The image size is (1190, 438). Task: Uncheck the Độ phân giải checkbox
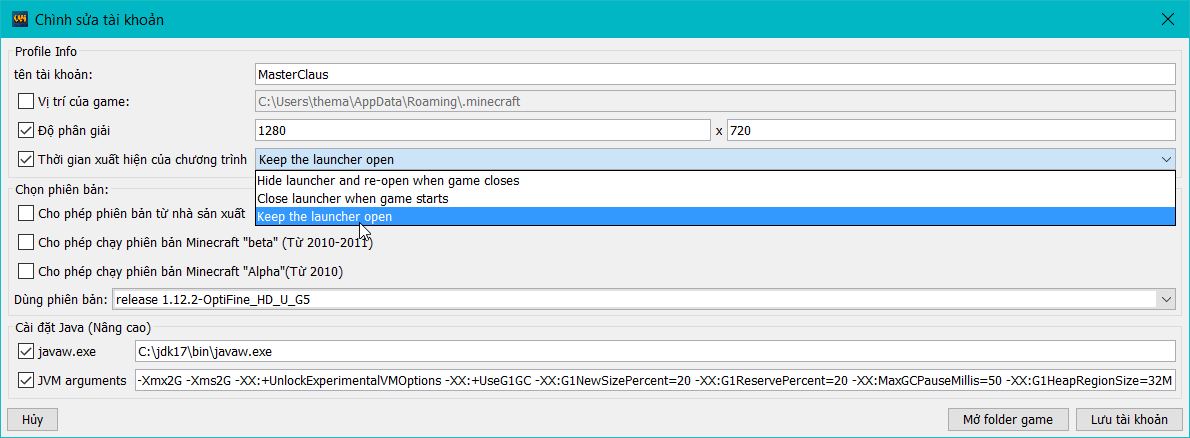(26, 131)
